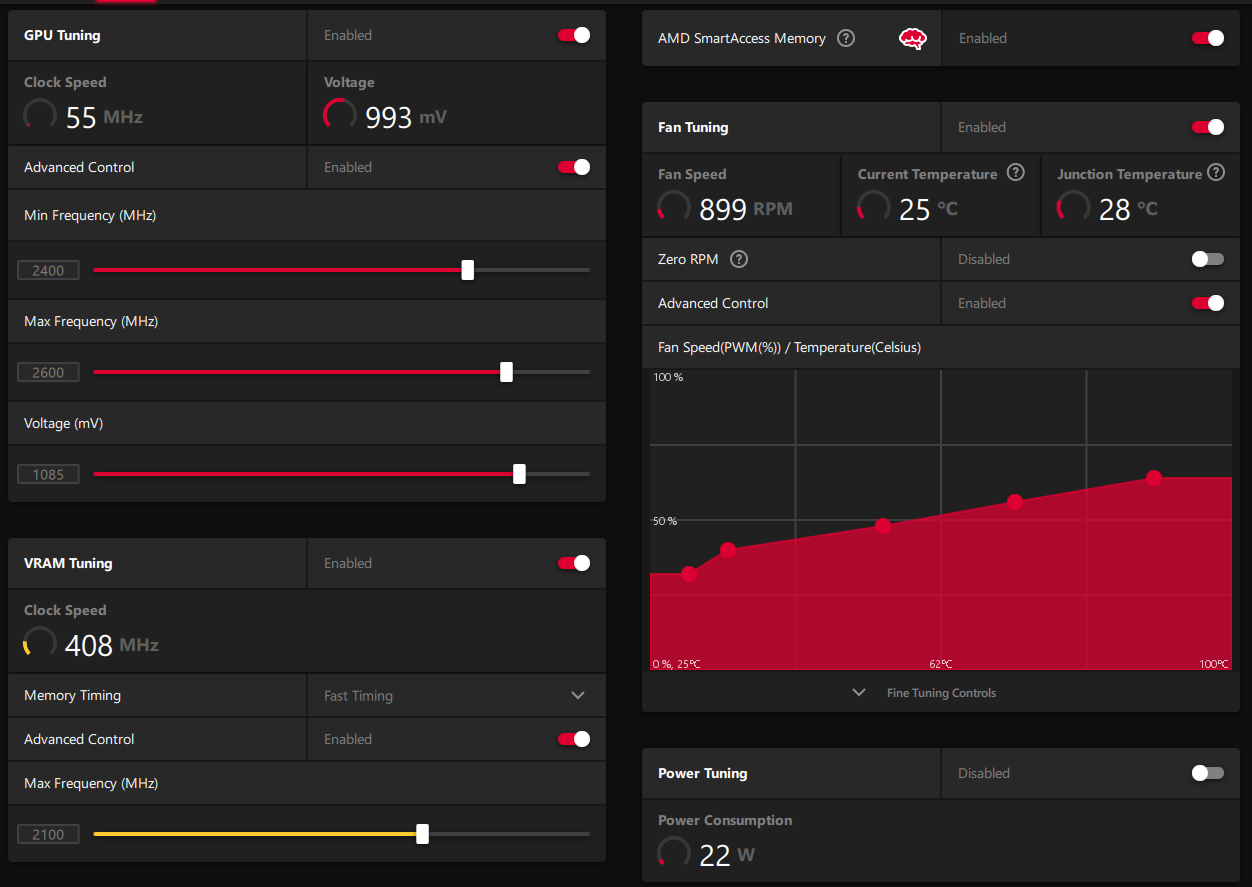This screenshot has height=887, width=1252.
Task: Click the Fine Tuning Controls label
Action: click(941, 693)
